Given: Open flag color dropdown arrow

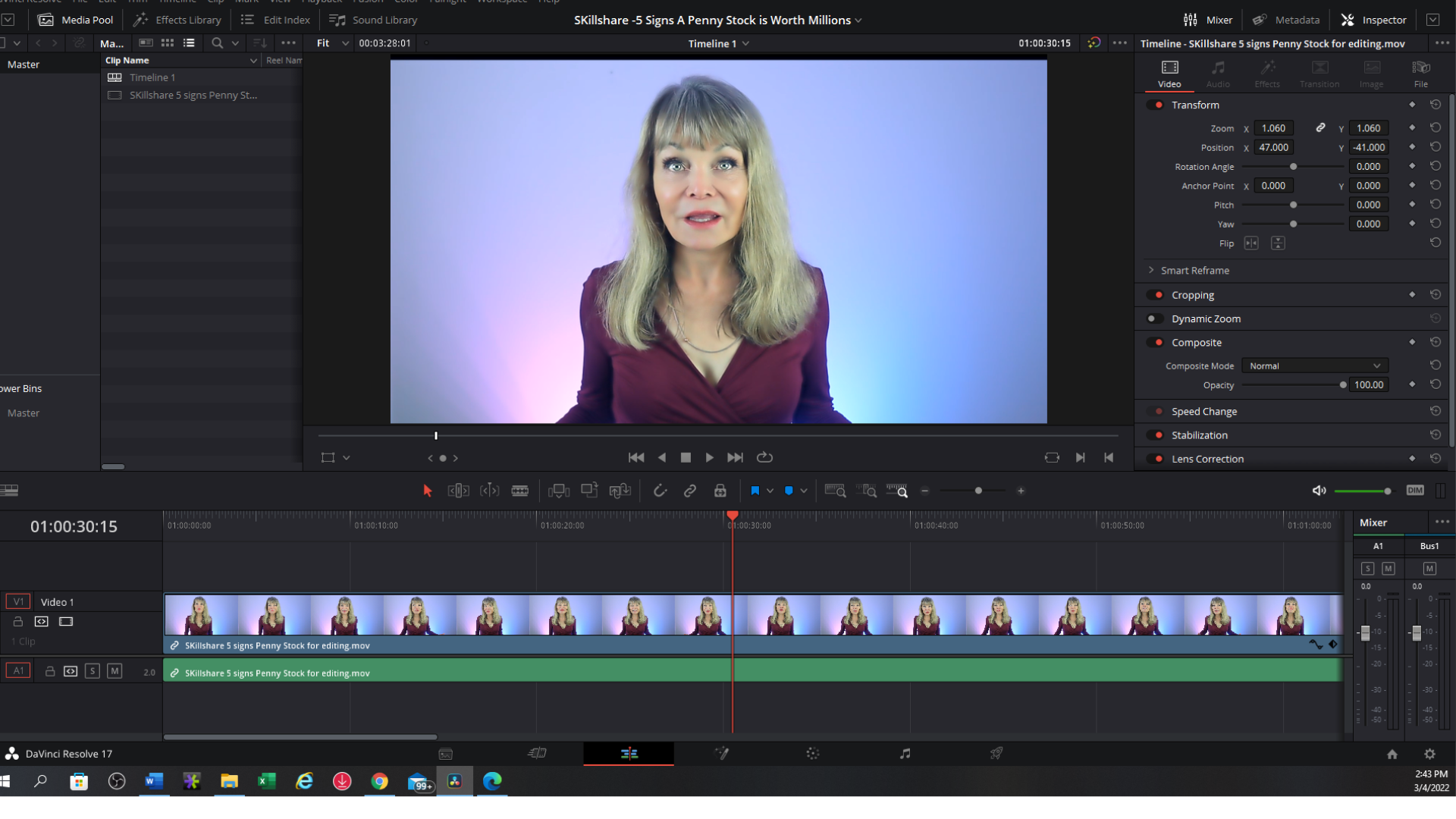Looking at the screenshot, I should (x=770, y=491).
